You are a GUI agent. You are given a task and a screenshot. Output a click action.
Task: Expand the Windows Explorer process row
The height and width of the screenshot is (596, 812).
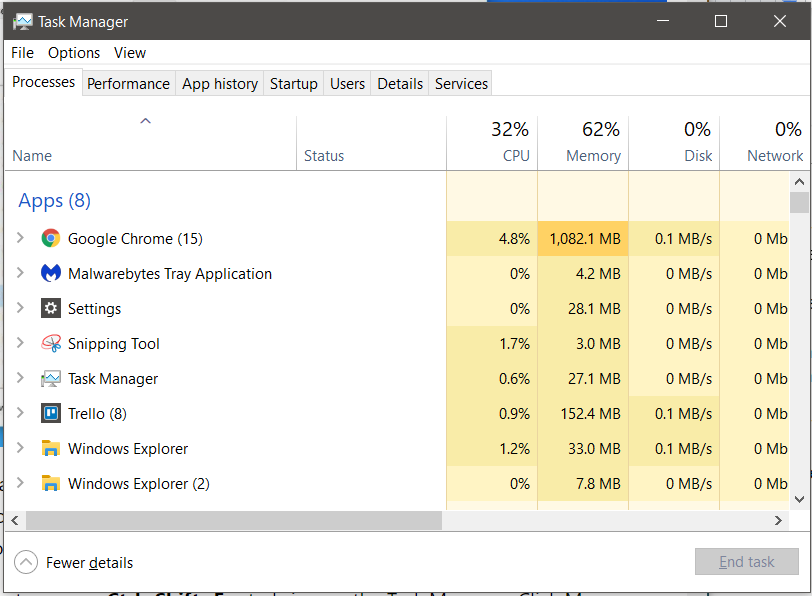click(x=20, y=448)
